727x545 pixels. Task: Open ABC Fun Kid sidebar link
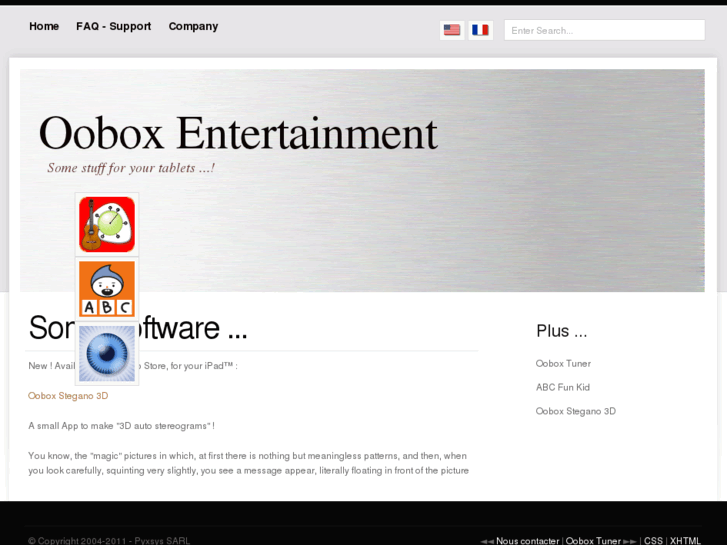(563, 387)
